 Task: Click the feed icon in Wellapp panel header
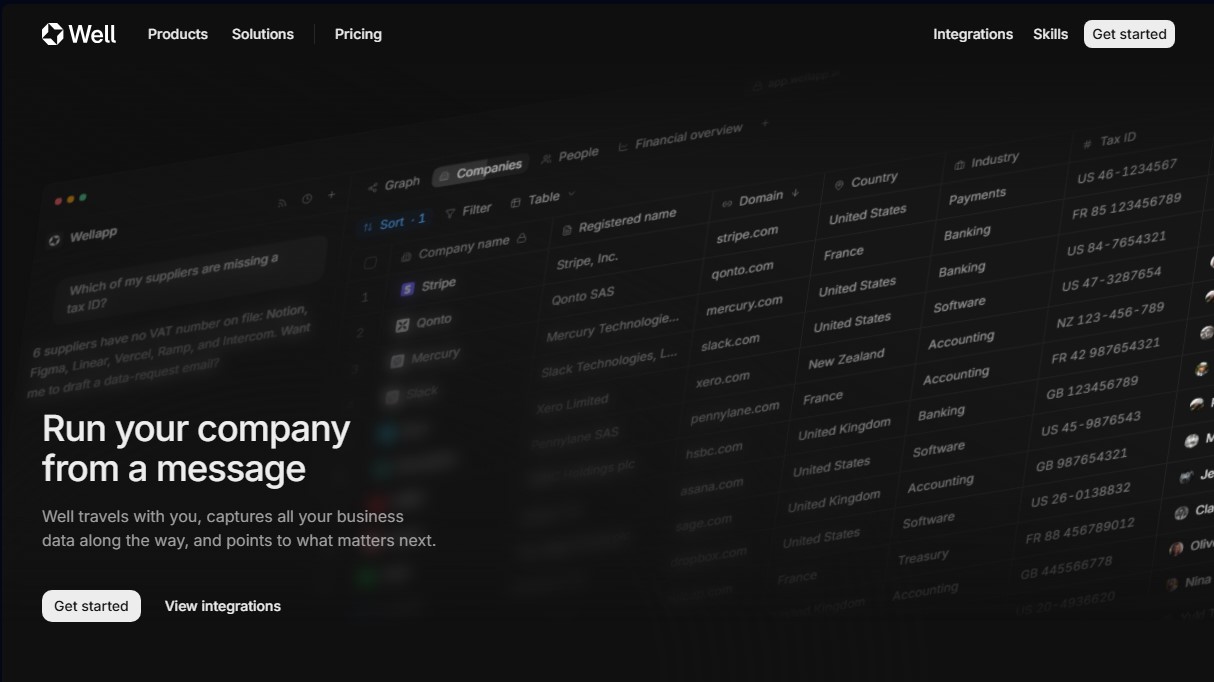283,203
